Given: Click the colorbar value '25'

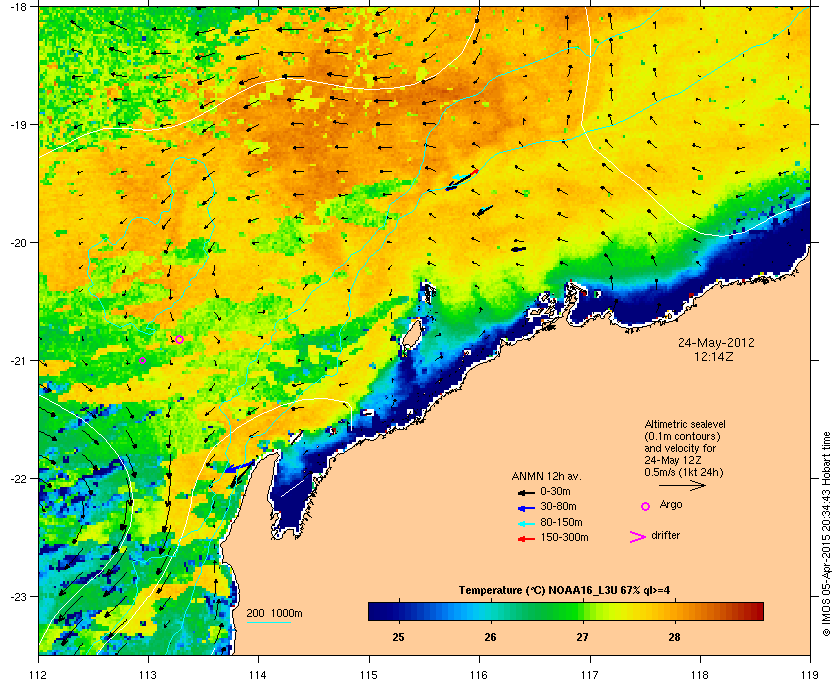Looking at the screenshot, I should tap(399, 637).
